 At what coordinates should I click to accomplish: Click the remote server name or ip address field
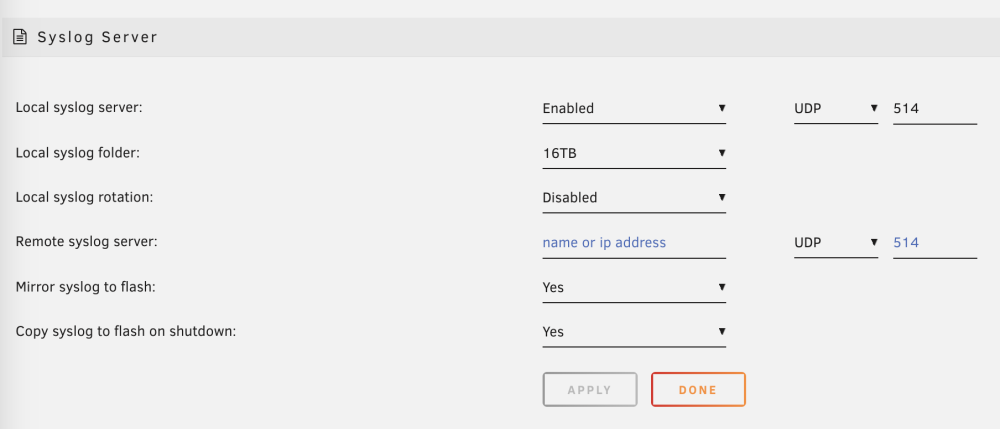pyautogui.click(x=634, y=243)
